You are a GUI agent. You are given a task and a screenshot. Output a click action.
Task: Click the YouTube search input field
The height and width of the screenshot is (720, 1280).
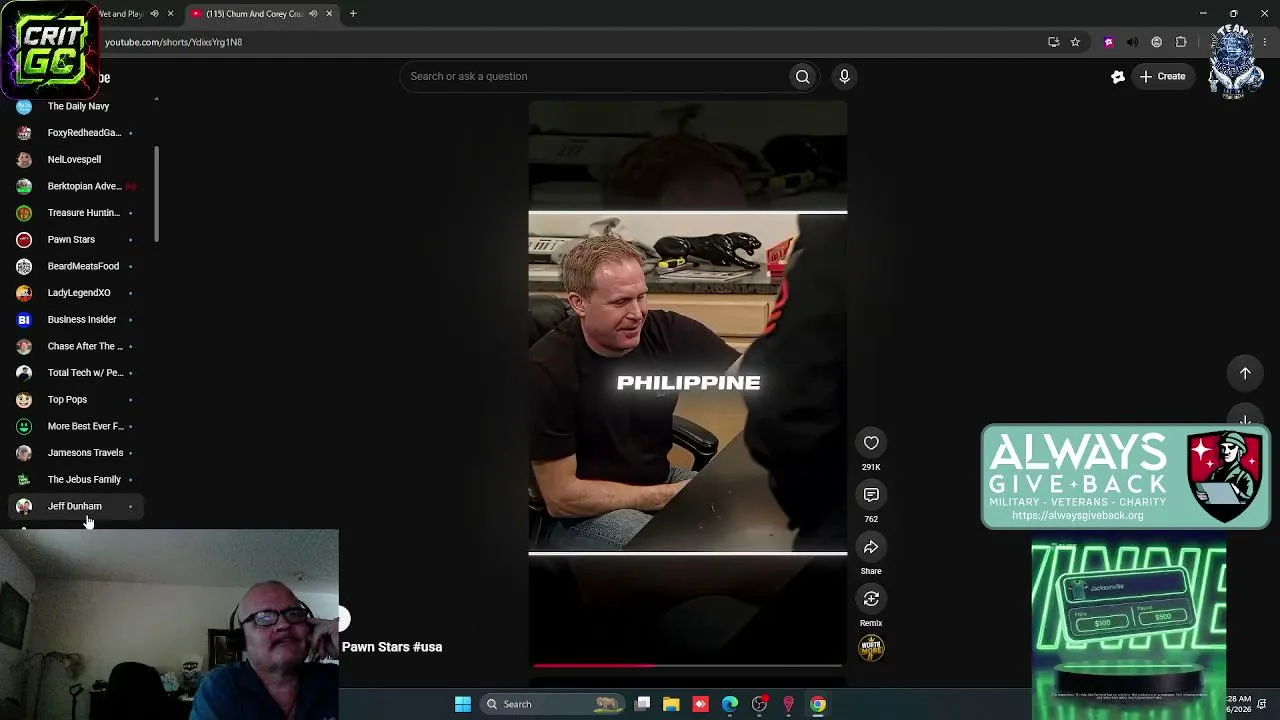[595, 76]
